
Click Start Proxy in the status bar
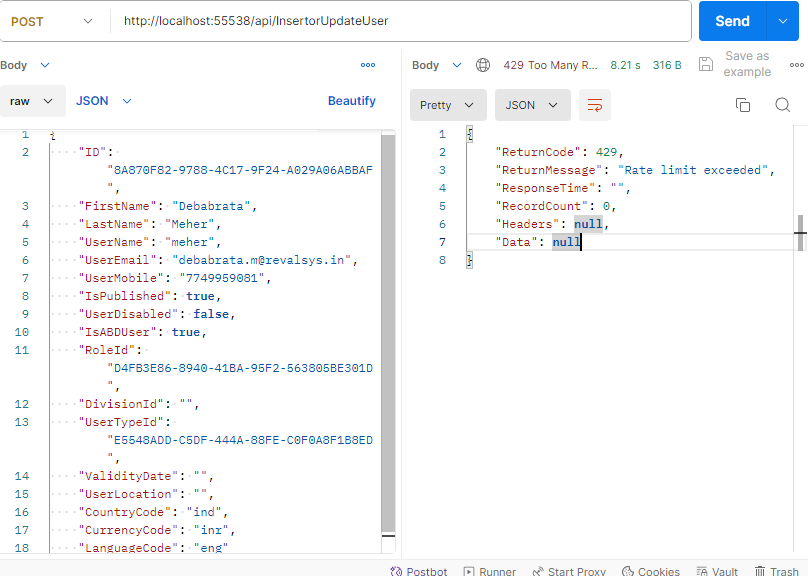click(x=569, y=571)
